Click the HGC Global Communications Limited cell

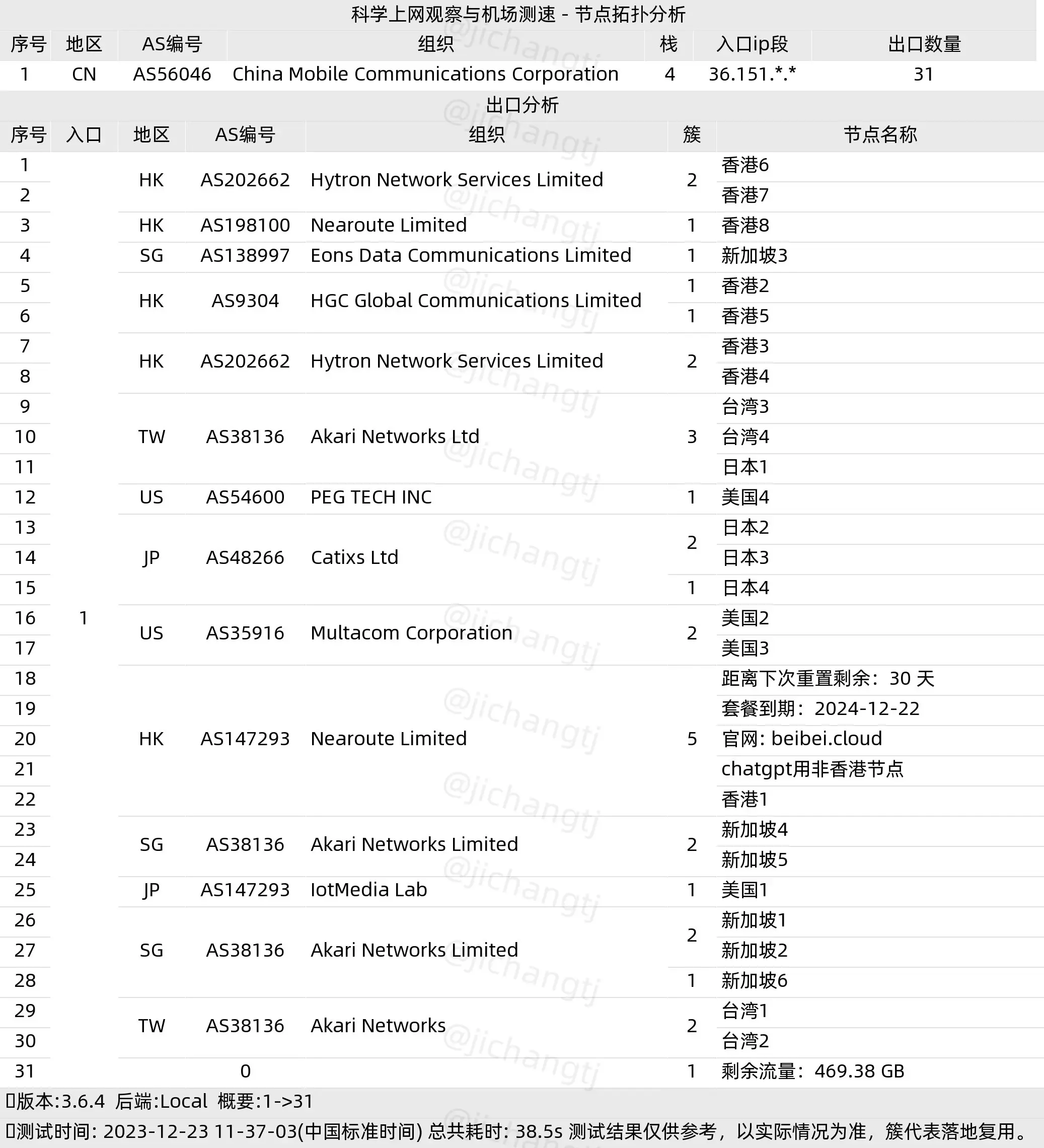click(x=476, y=301)
